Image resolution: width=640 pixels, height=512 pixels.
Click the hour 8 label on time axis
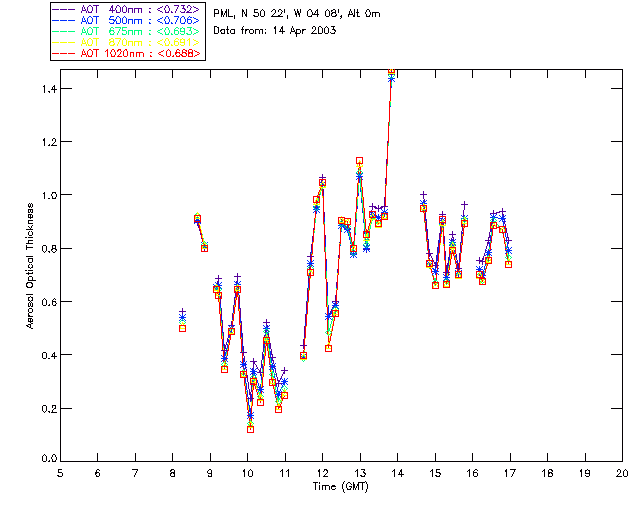[173, 473]
